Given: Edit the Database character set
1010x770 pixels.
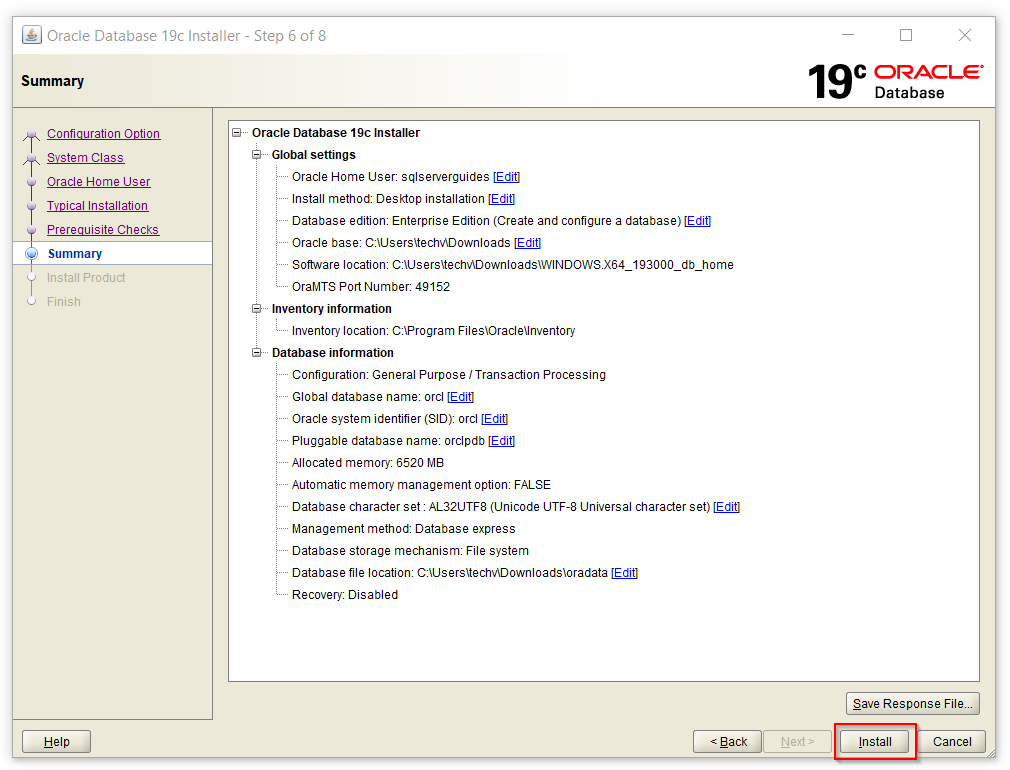Looking at the screenshot, I should 726,507.
